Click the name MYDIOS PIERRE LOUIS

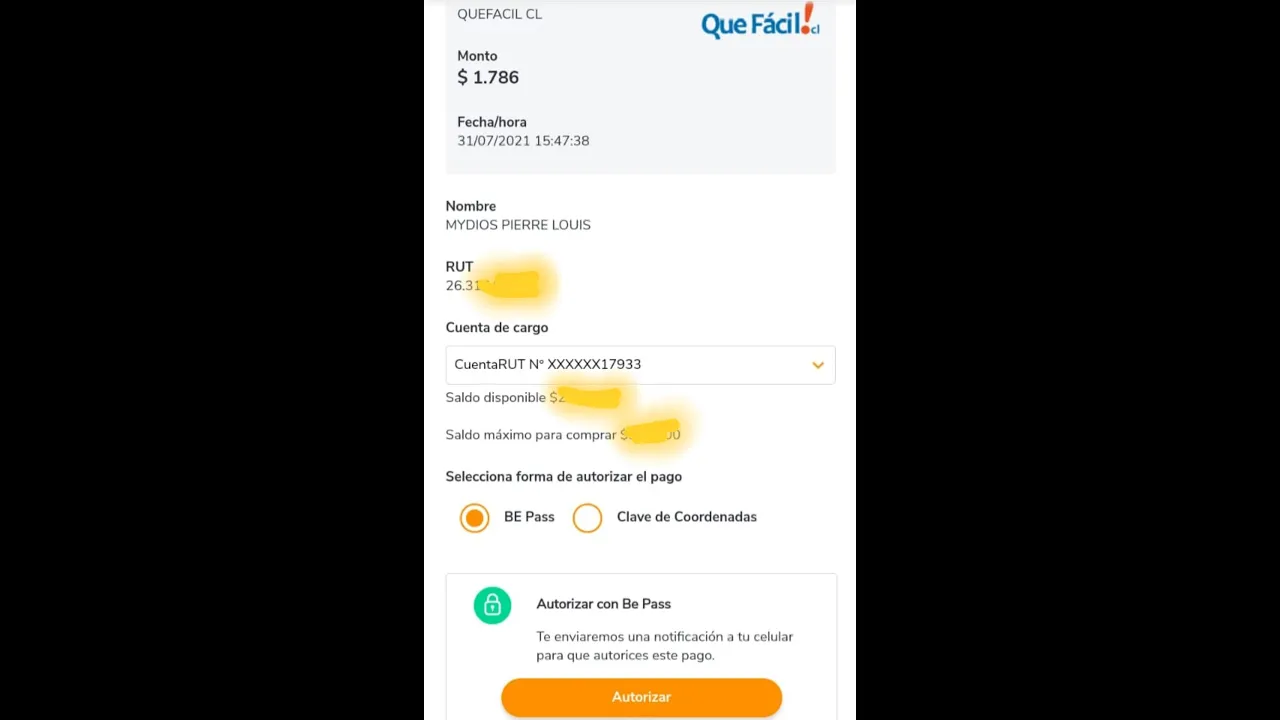[x=518, y=225]
